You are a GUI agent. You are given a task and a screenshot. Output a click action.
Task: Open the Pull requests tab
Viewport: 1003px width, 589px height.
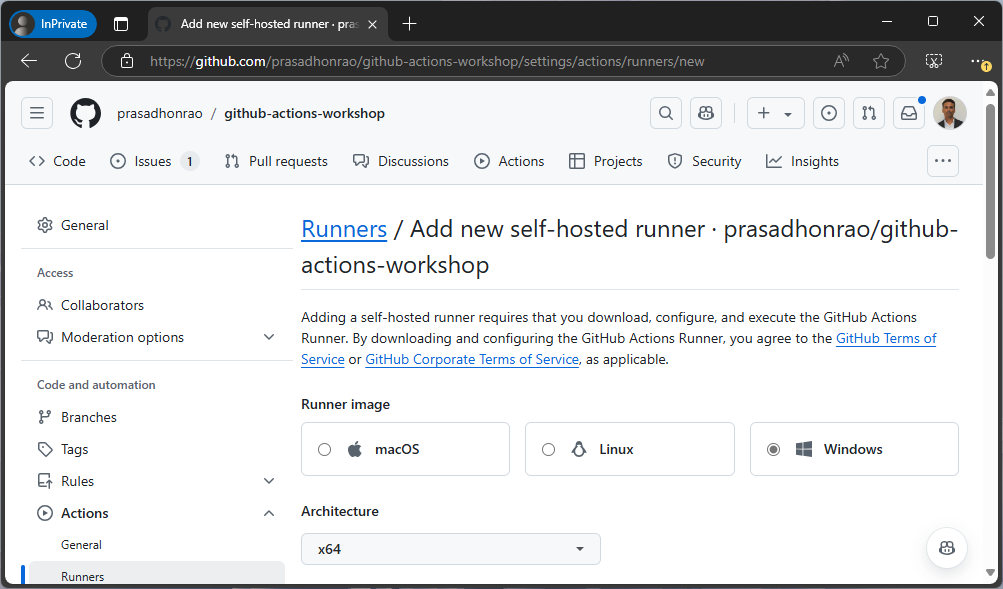tap(276, 161)
